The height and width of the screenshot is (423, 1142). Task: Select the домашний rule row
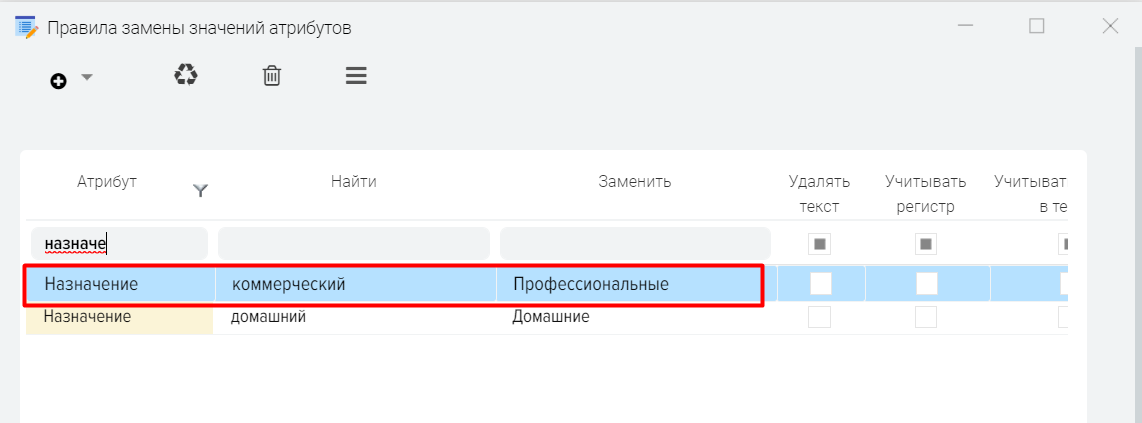(546, 317)
